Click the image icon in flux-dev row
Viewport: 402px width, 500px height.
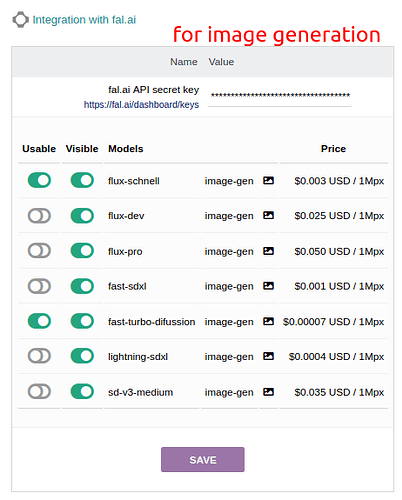[x=268, y=215]
